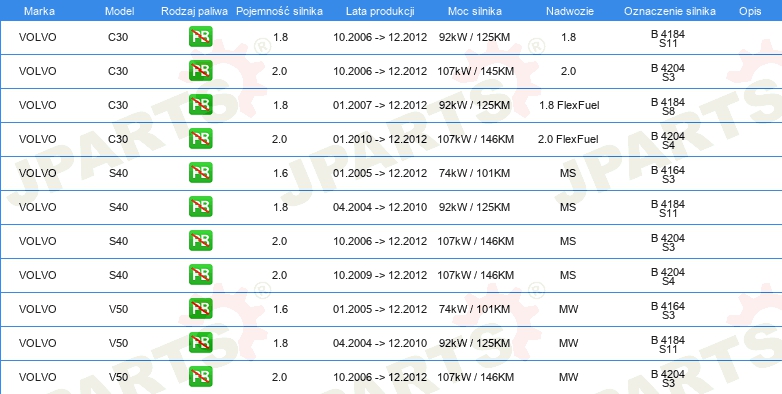The image size is (782, 394).
Task: Sort by Rodzaj paliwa header
Action: click(194, 11)
